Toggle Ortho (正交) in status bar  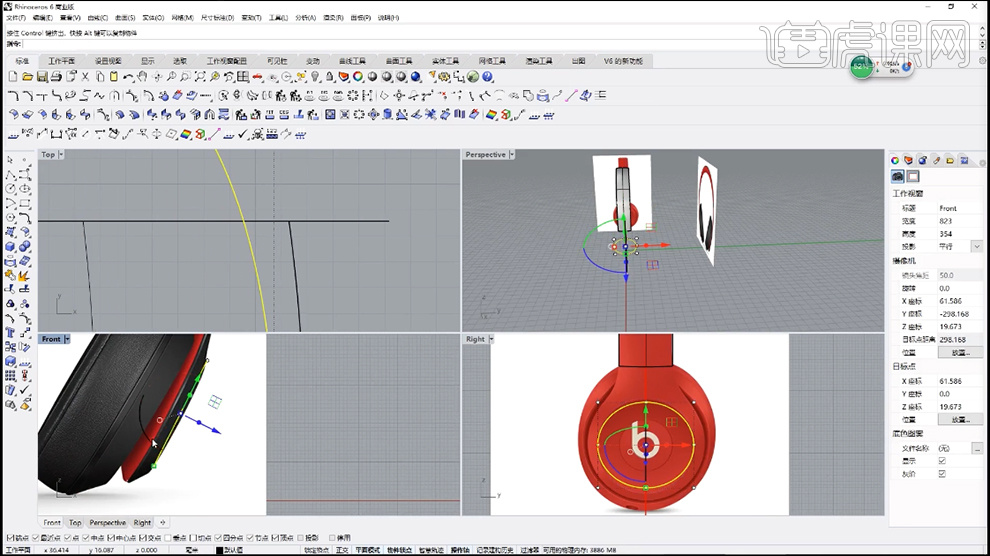(342, 550)
